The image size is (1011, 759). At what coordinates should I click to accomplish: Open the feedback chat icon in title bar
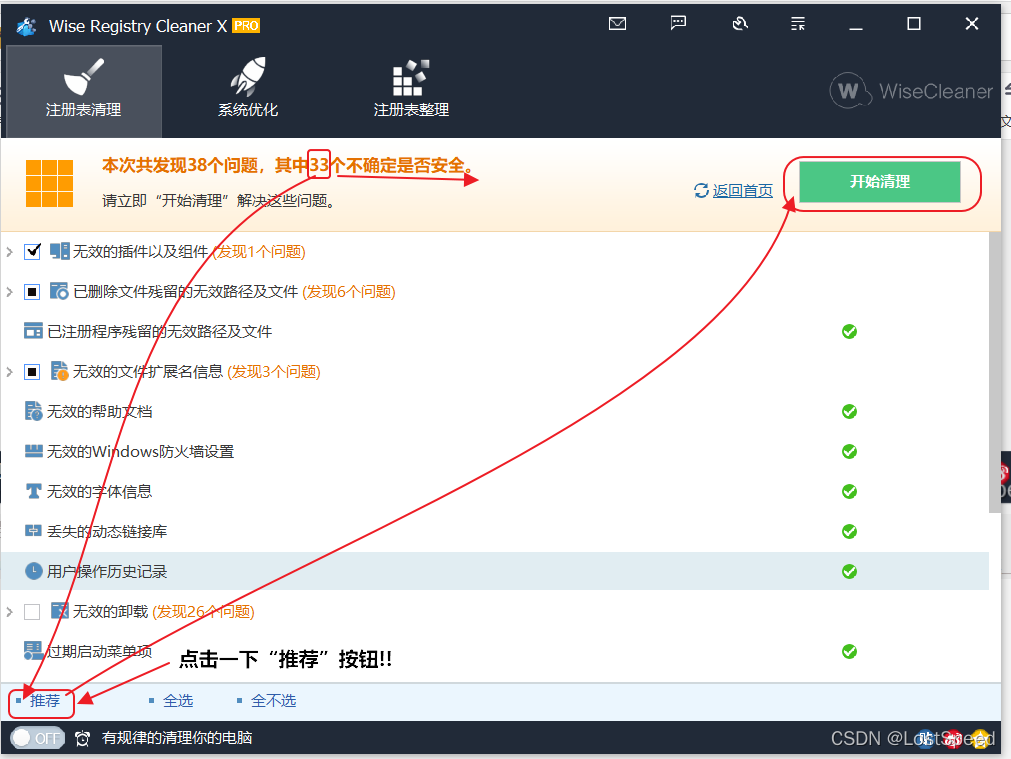click(x=678, y=23)
